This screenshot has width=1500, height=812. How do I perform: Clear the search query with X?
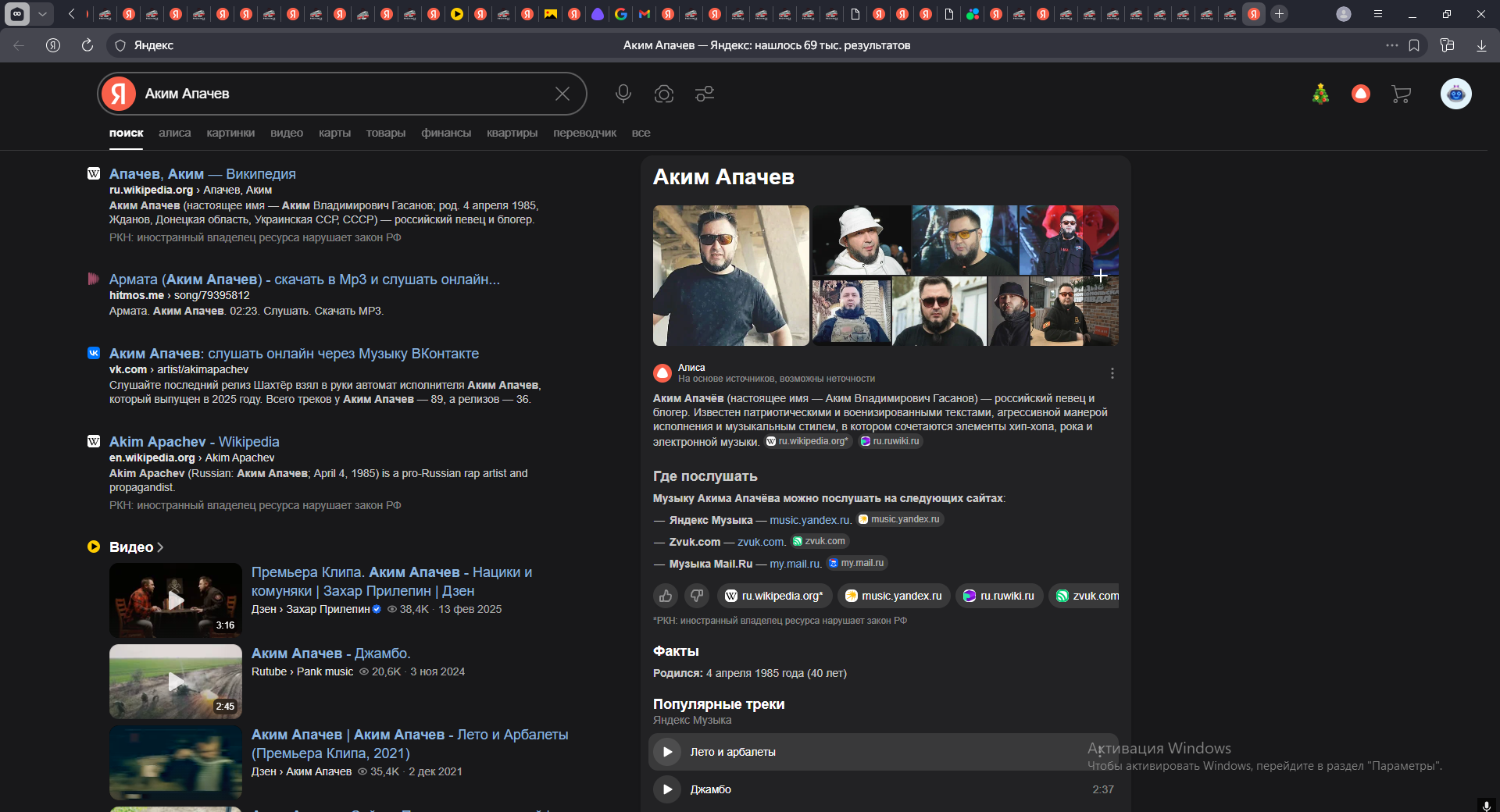(x=562, y=94)
